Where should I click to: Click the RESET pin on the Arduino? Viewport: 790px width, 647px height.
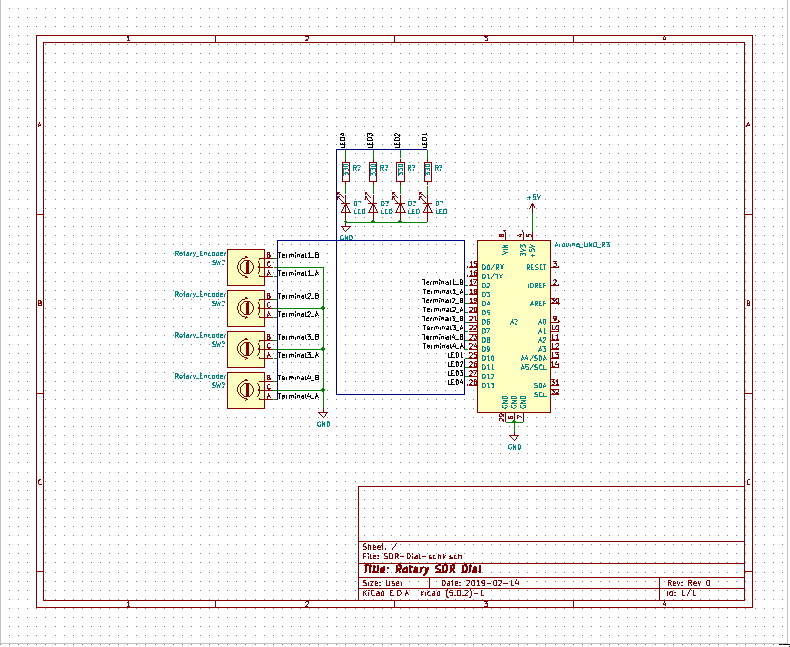[x=535, y=267]
